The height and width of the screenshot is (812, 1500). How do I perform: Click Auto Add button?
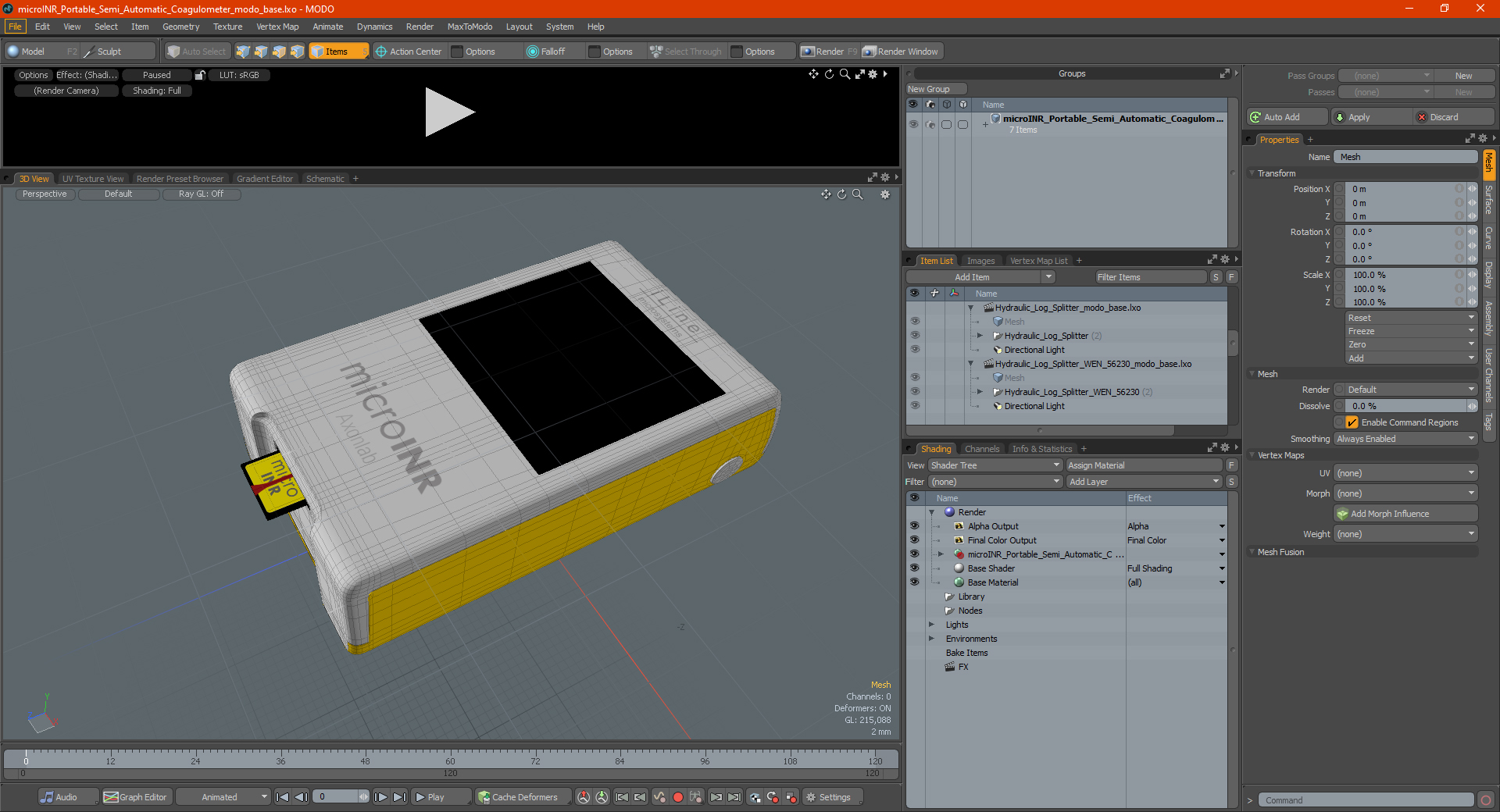[1287, 117]
